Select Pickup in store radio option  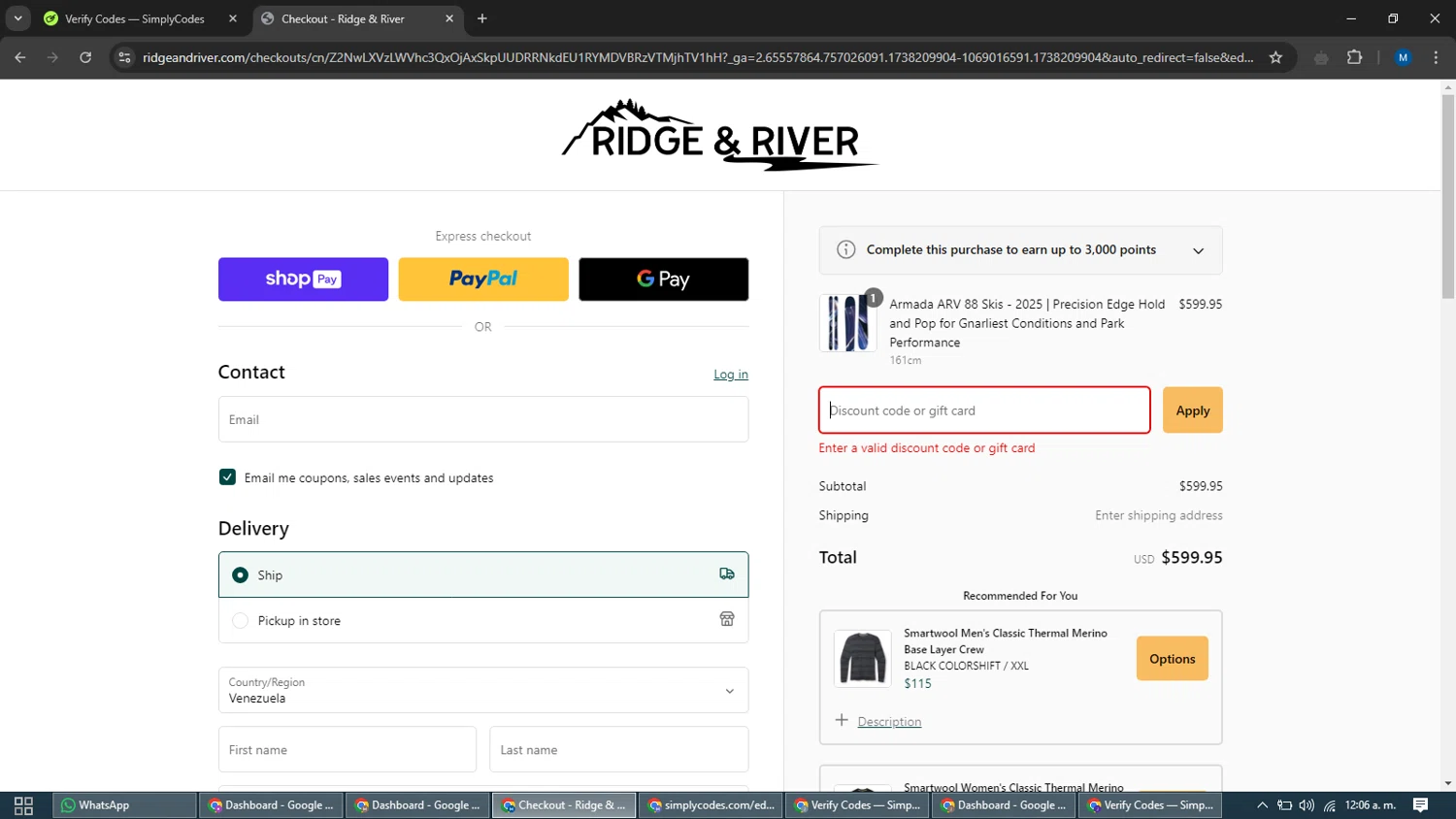click(x=240, y=621)
